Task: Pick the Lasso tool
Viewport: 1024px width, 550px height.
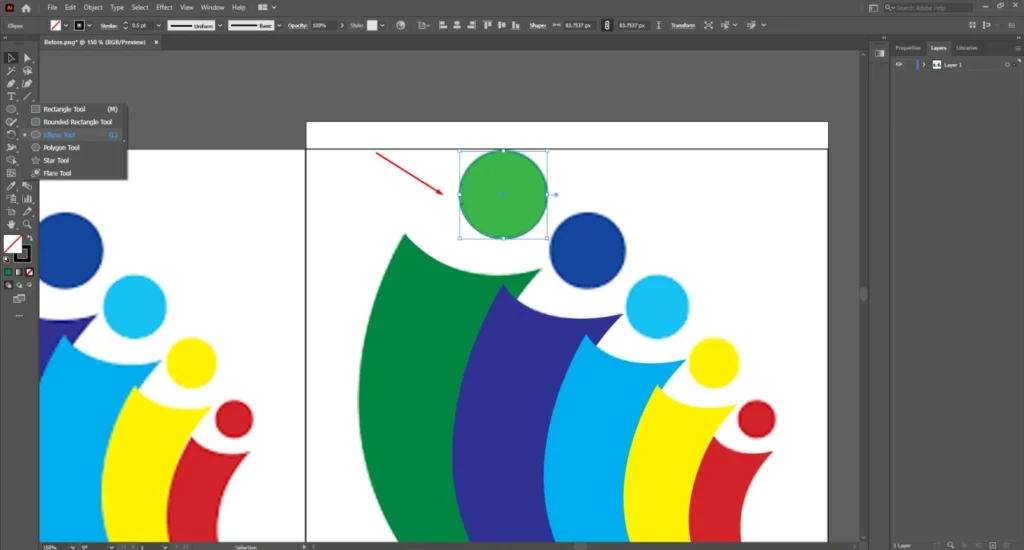Action: point(27,71)
